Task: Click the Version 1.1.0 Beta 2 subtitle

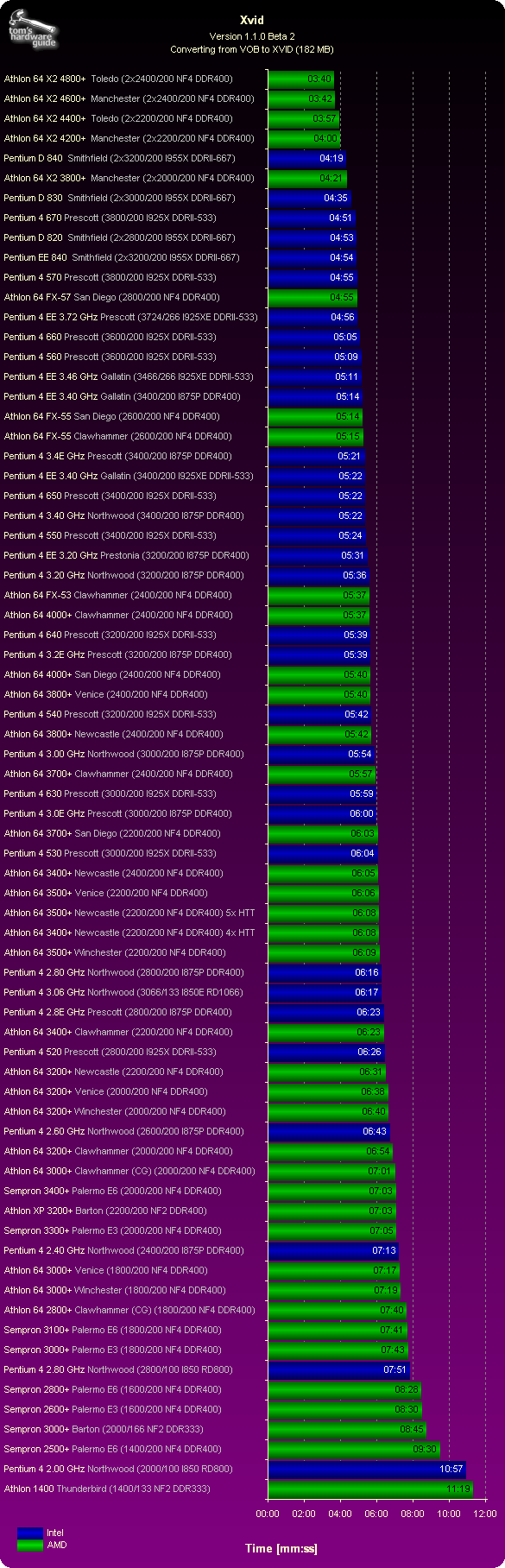Action: pyautogui.click(x=252, y=36)
